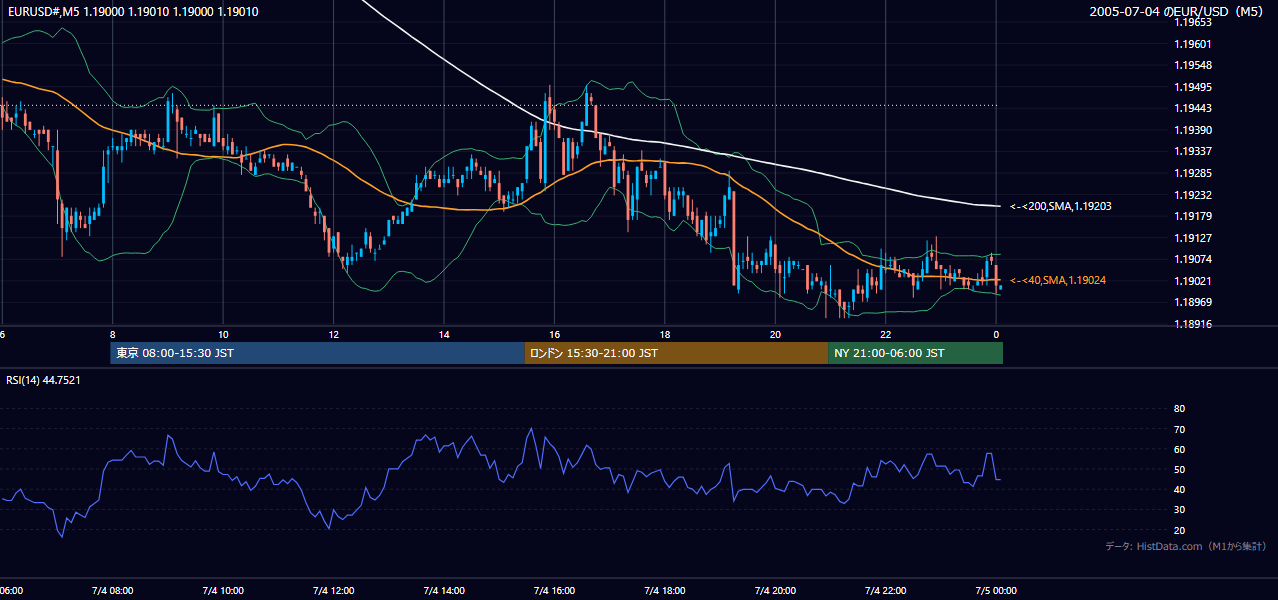1278x600 pixels.
Task: Click hour marker 18 under the price chart
Action: point(665,334)
